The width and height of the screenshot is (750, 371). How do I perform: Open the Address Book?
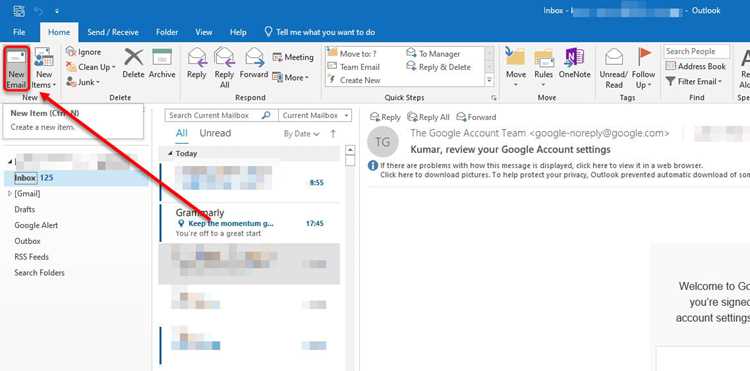point(696,66)
